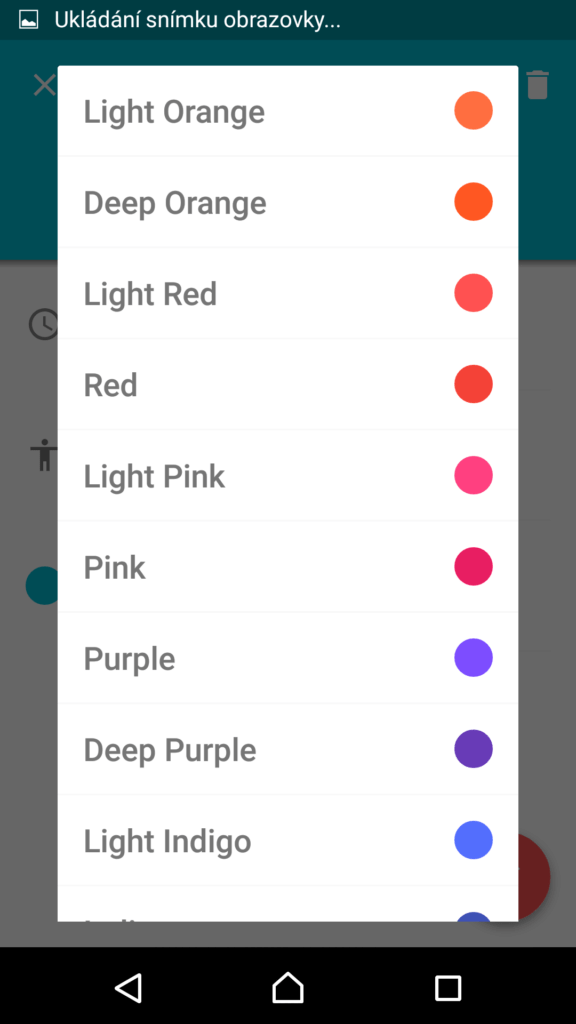Pick the Red color entry
The height and width of the screenshot is (1024, 576).
(288, 384)
